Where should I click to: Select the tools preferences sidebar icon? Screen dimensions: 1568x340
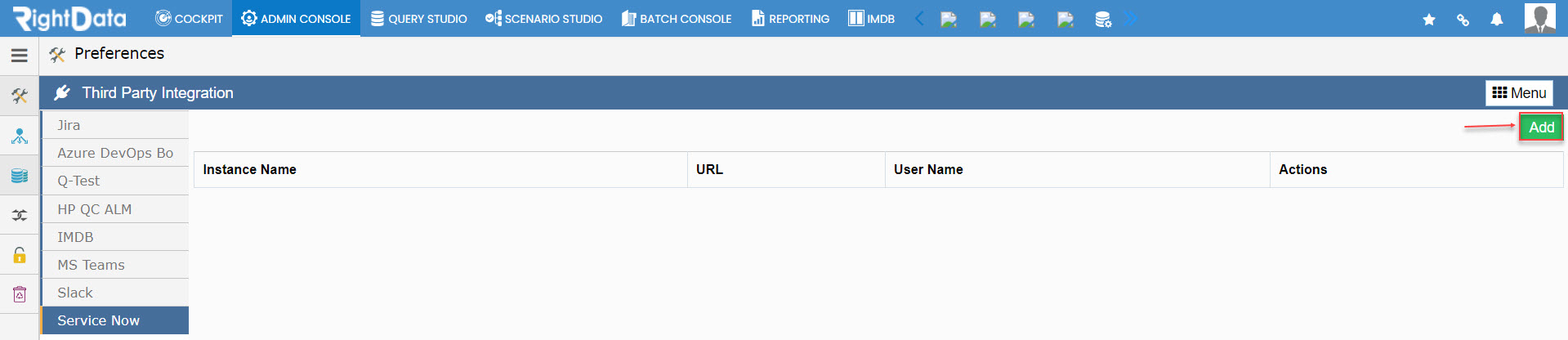pos(20,96)
